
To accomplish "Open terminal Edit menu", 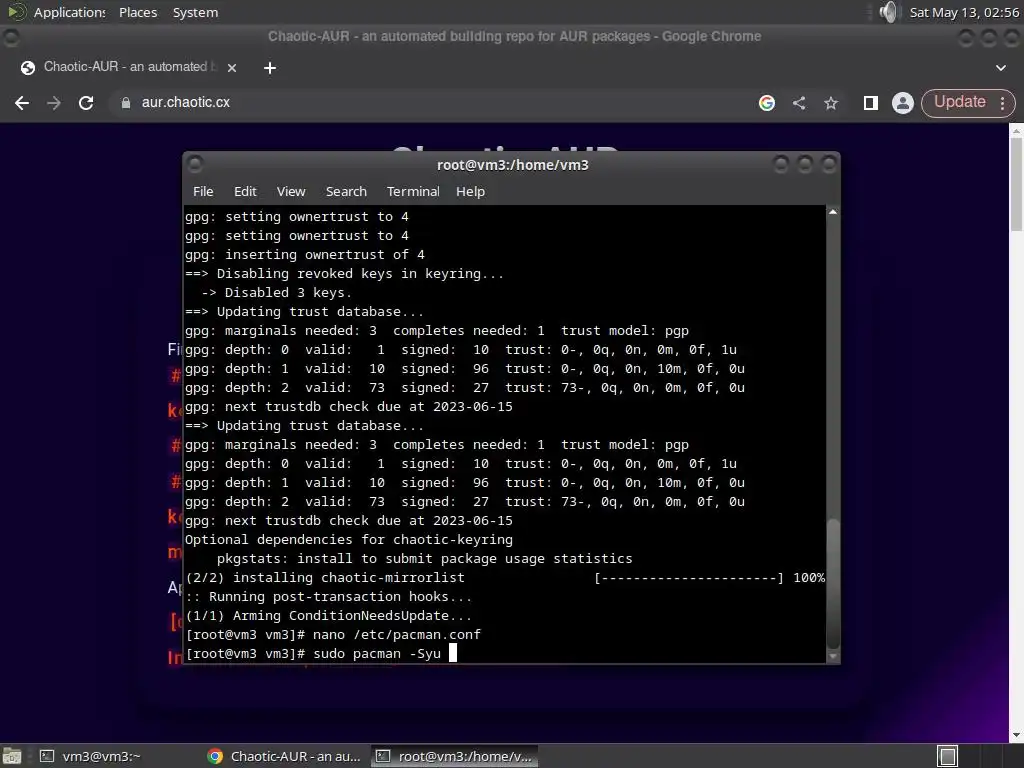I will click(x=245, y=191).
